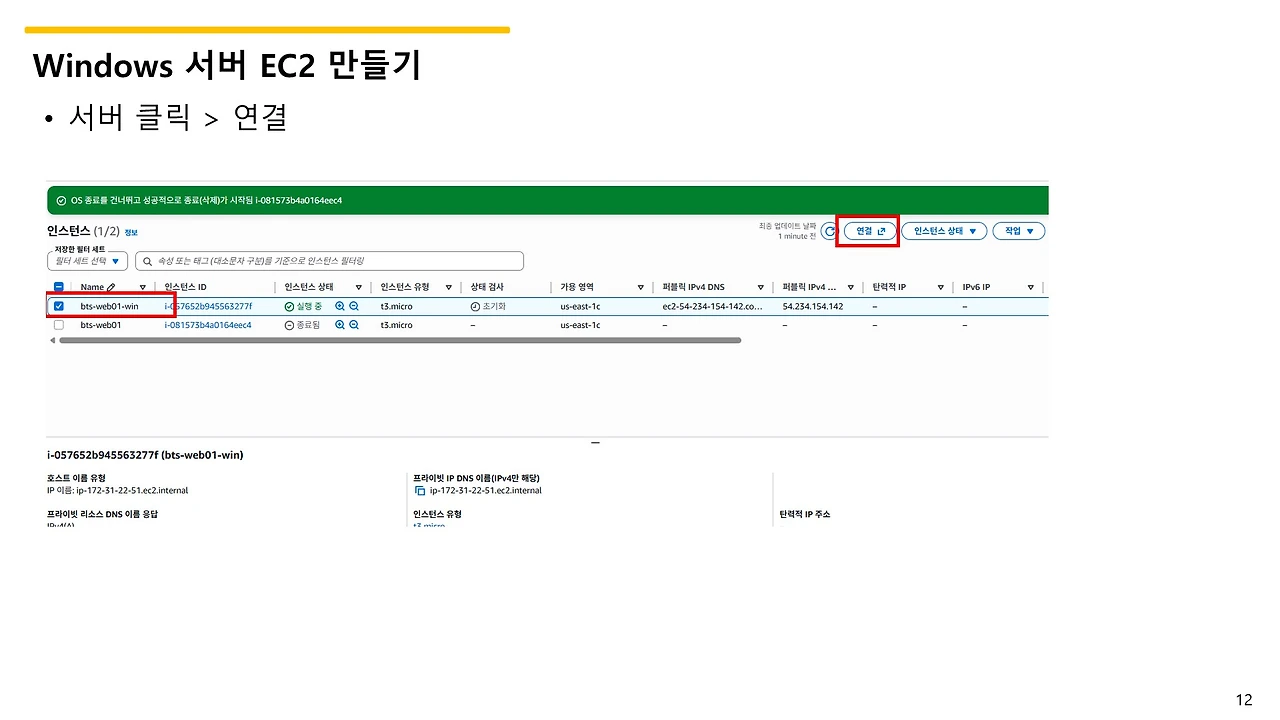
Task: Click the horizontal table scrollbar
Action: 400,340
